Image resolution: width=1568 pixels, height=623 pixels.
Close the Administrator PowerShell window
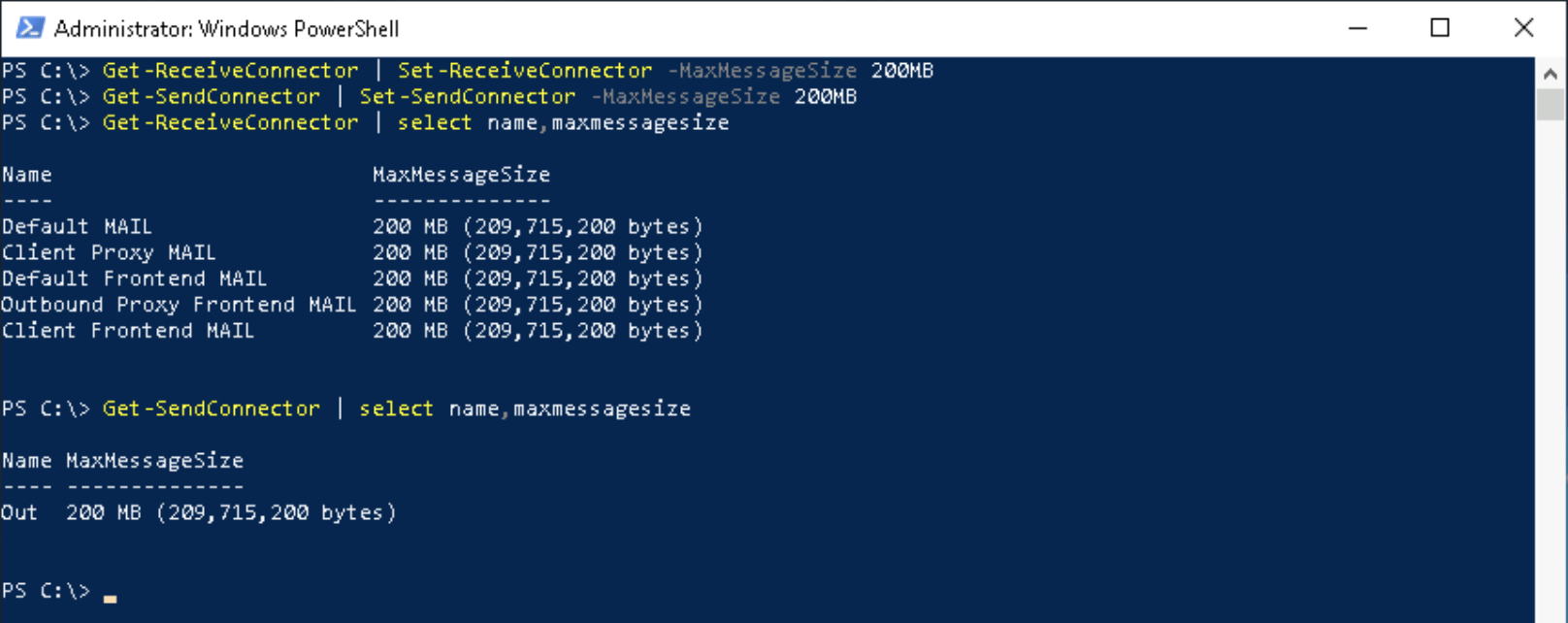click(1523, 28)
